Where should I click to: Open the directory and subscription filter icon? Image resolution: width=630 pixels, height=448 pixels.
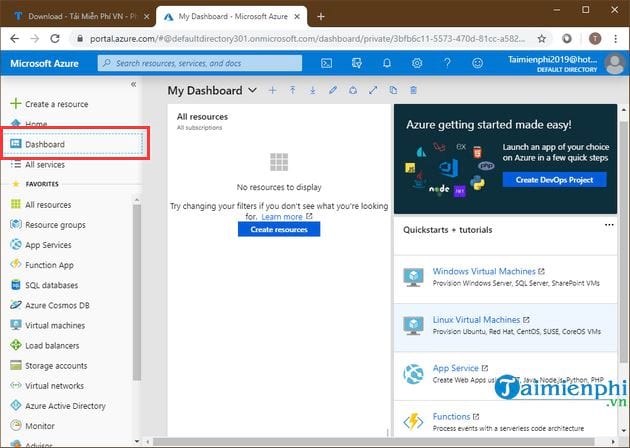click(356, 63)
